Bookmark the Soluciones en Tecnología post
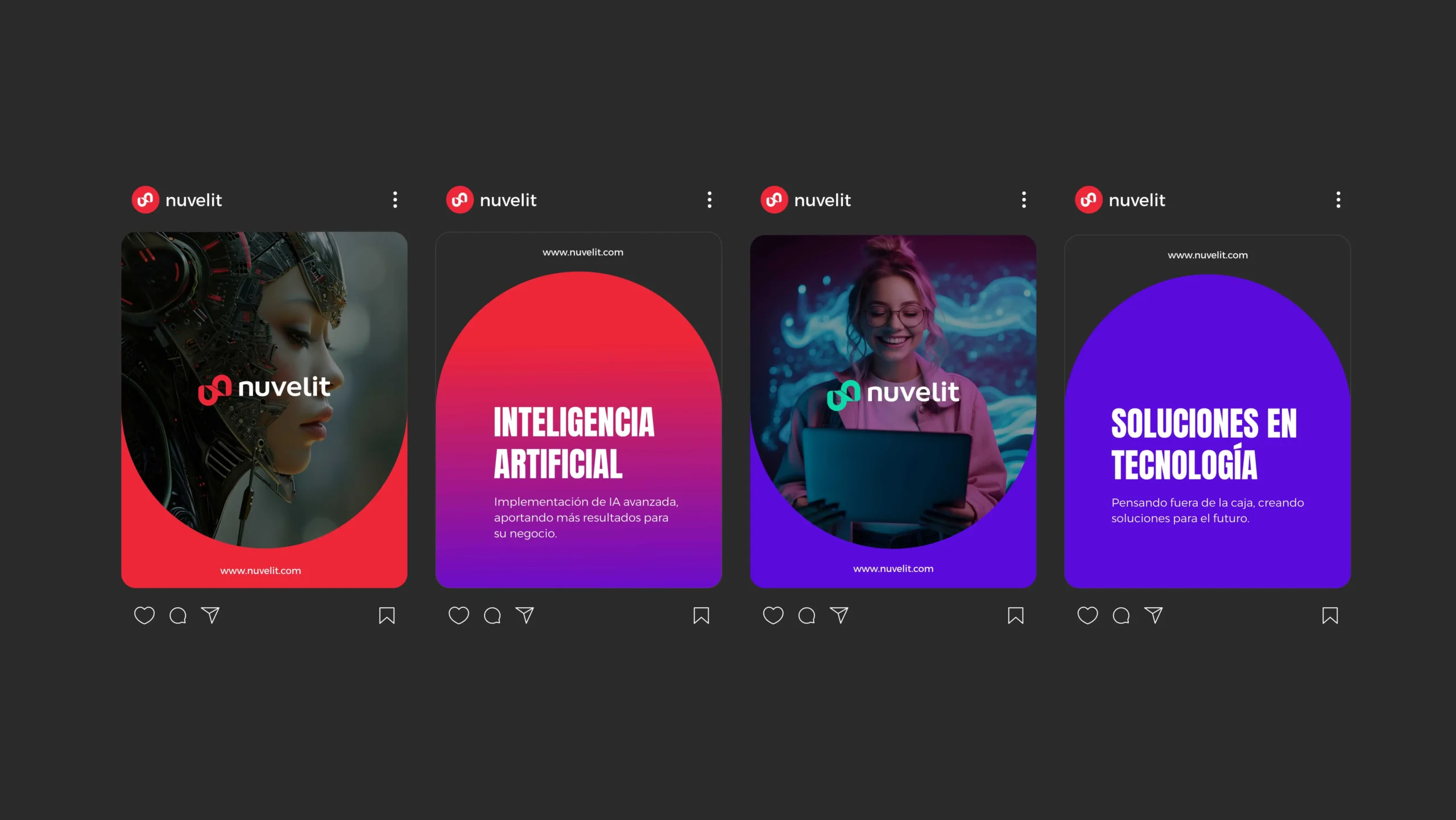 1330,615
